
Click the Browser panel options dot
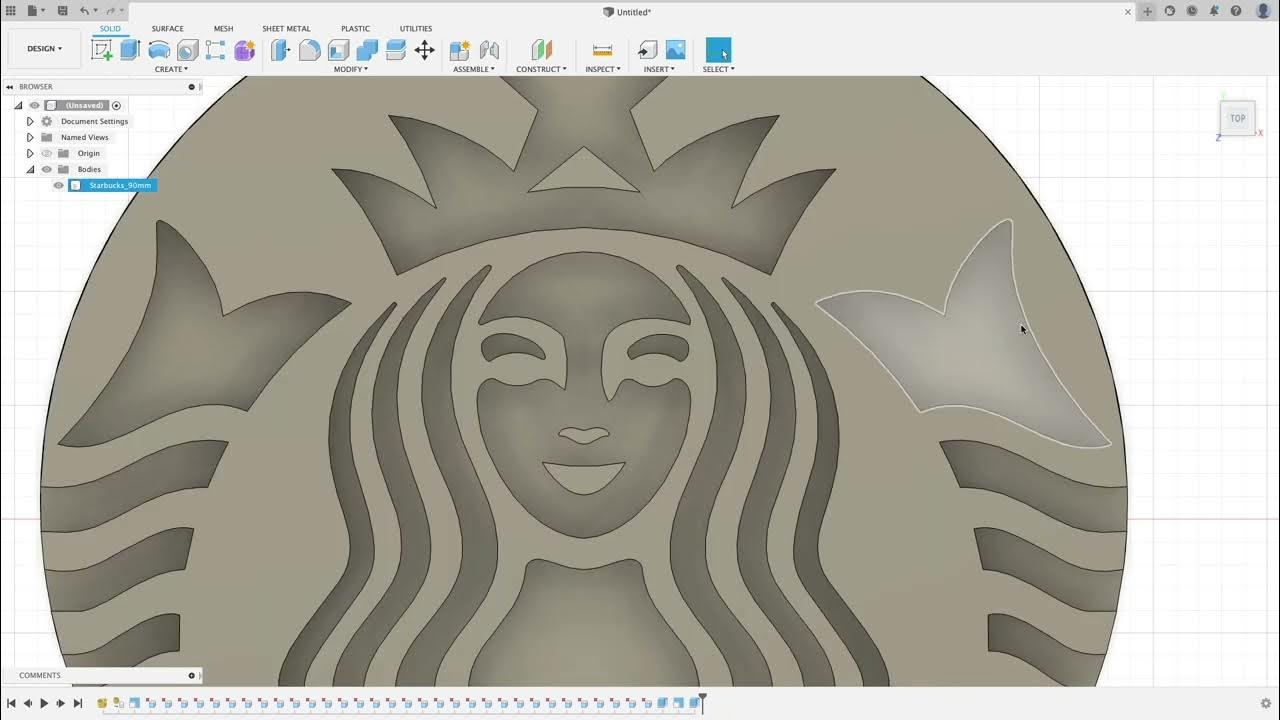click(x=192, y=87)
